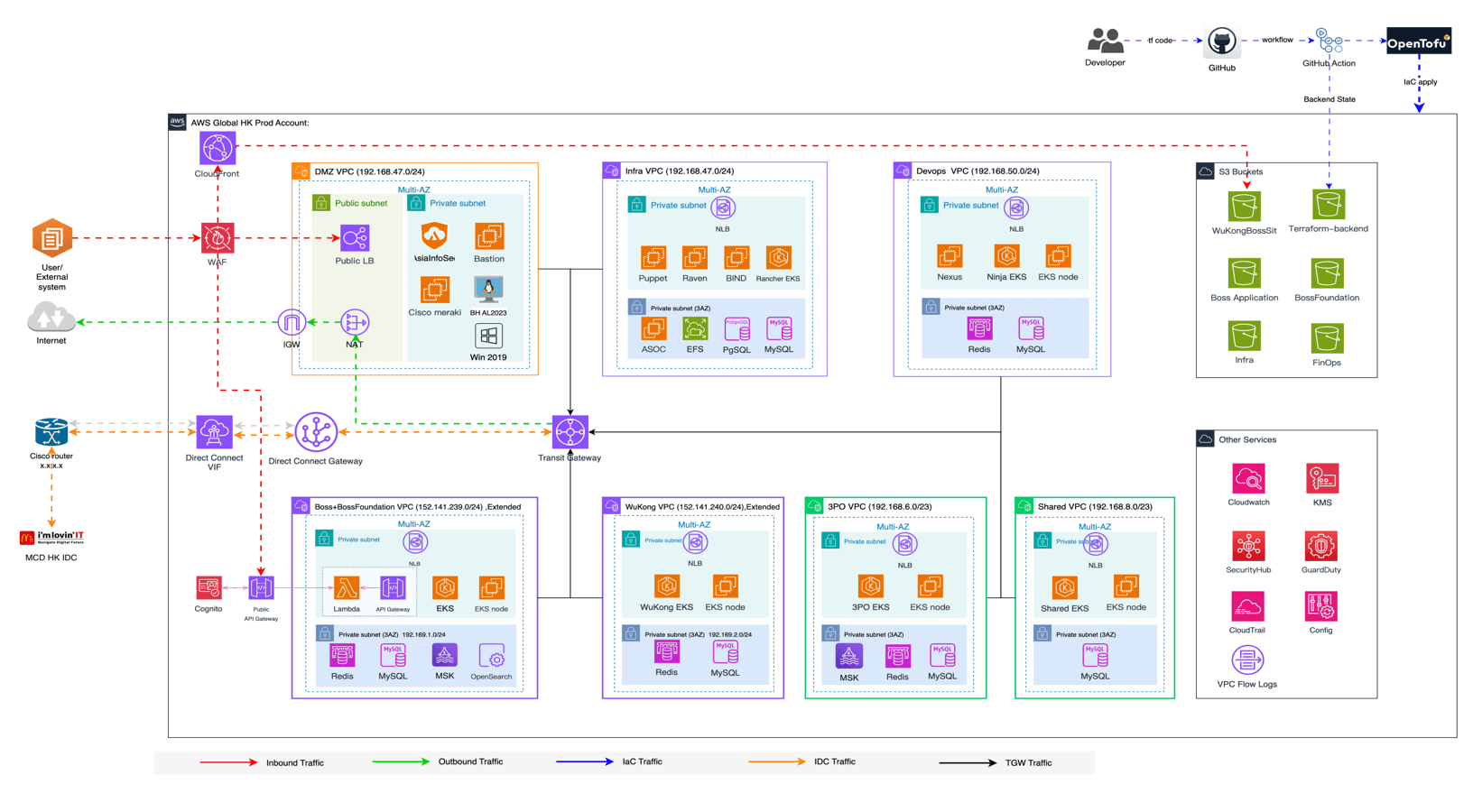Select the Config service icon
Image resolution: width=1473 pixels, height=812 pixels.
coord(1320,606)
